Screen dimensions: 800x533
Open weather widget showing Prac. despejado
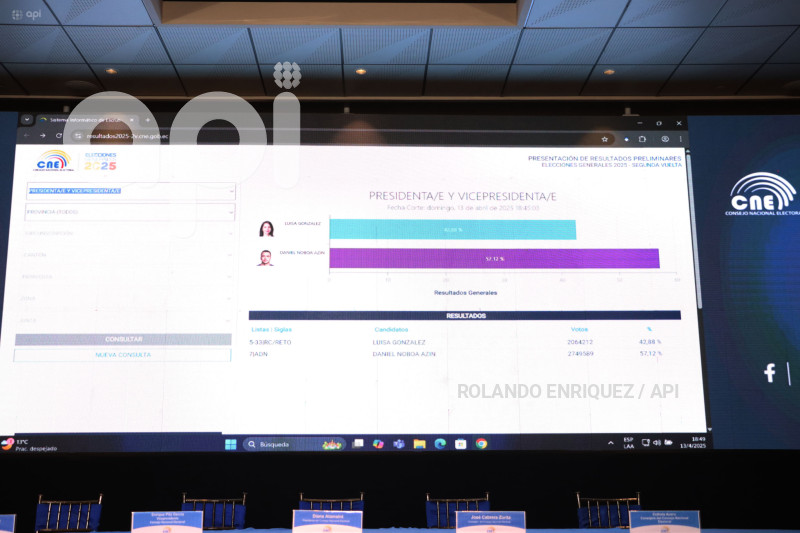[30, 445]
